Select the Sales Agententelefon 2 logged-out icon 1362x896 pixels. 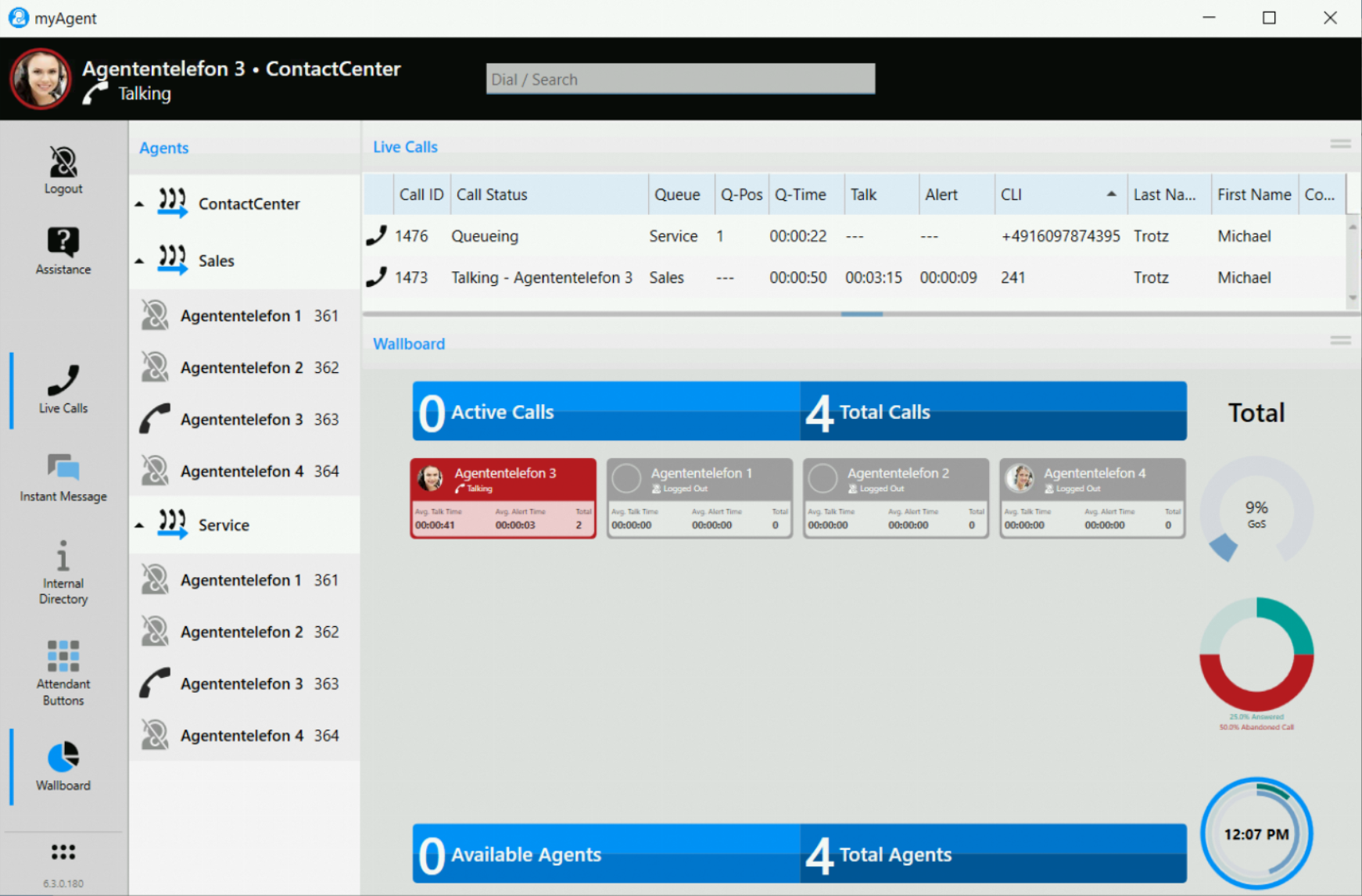click(155, 367)
